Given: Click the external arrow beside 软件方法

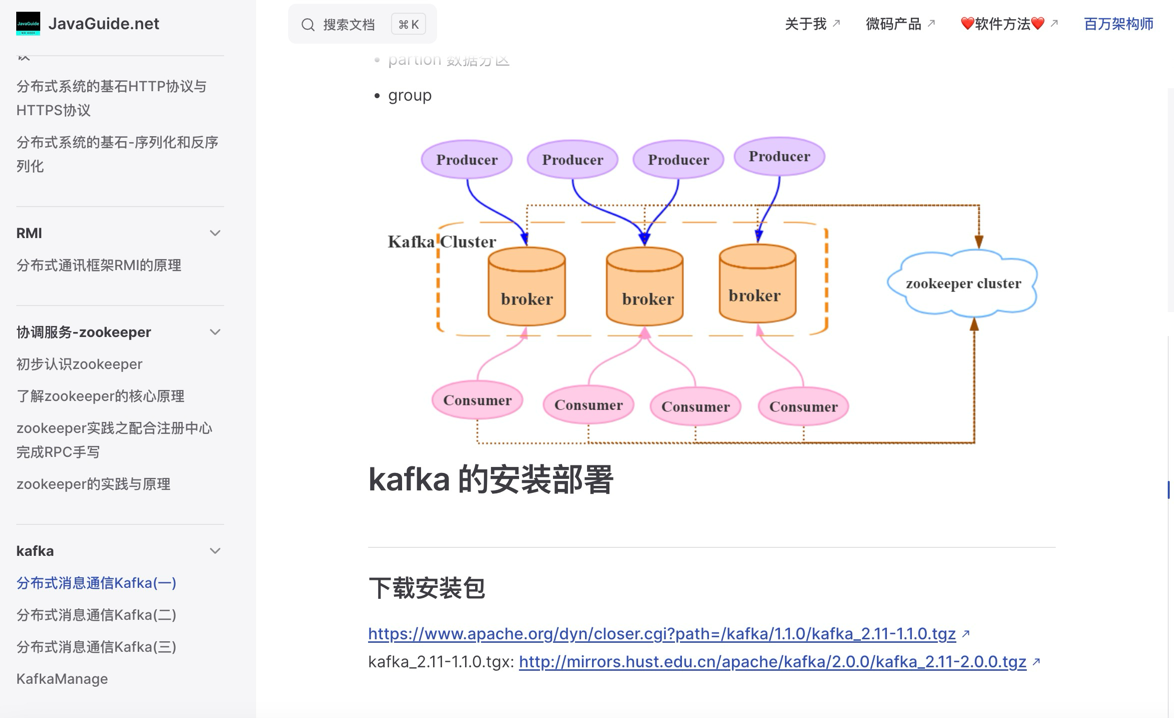Looking at the screenshot, I should point(1053,23).
